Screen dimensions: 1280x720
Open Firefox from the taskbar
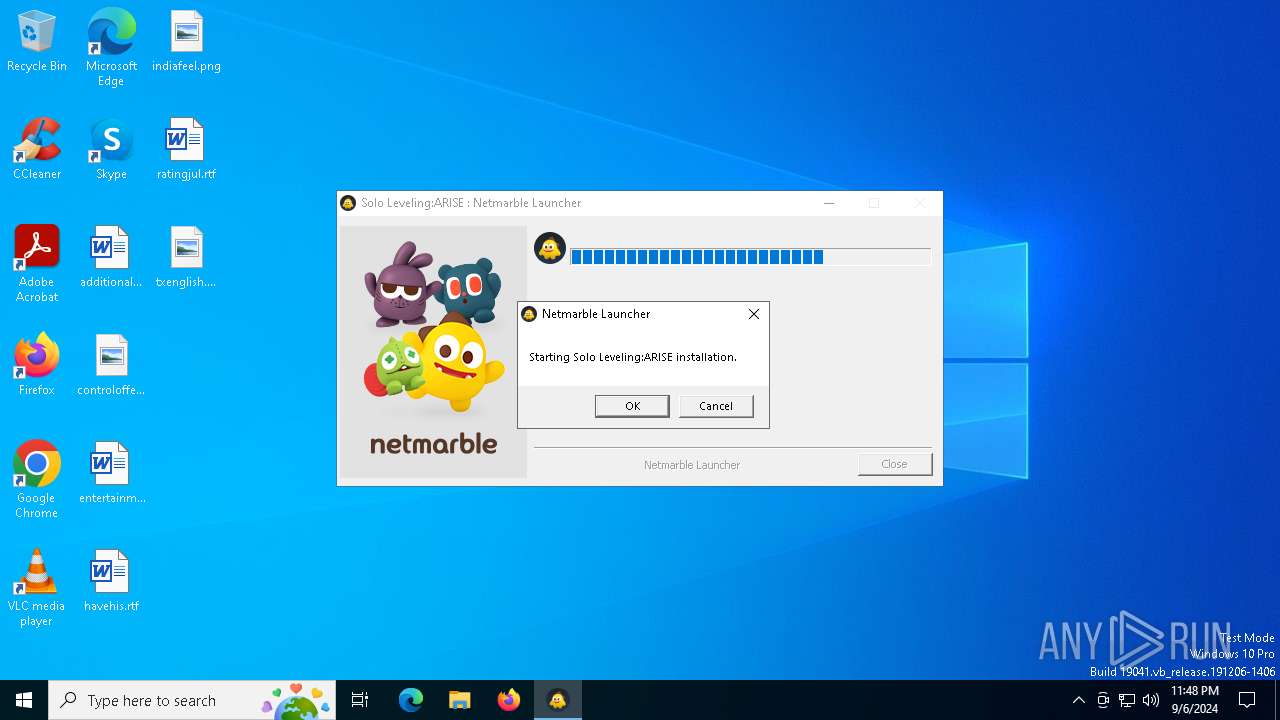pos(509,700)
